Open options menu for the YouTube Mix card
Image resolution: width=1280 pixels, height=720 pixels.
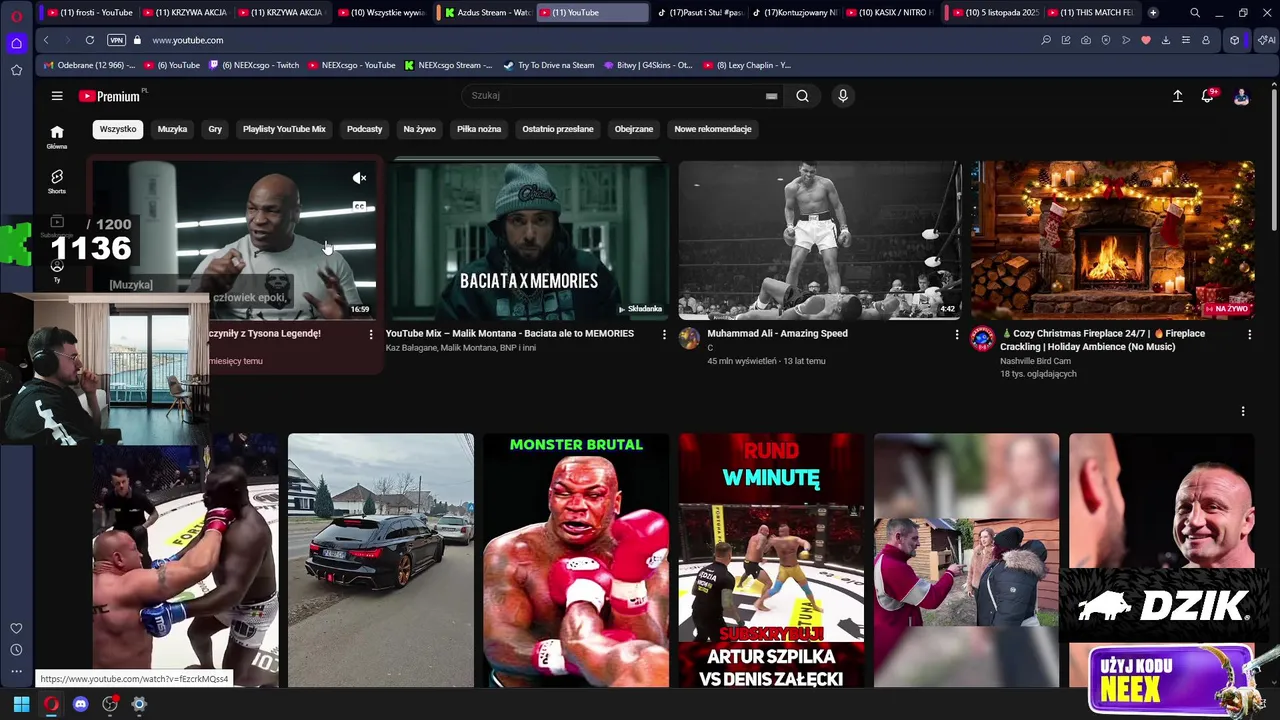pos(663,334)
